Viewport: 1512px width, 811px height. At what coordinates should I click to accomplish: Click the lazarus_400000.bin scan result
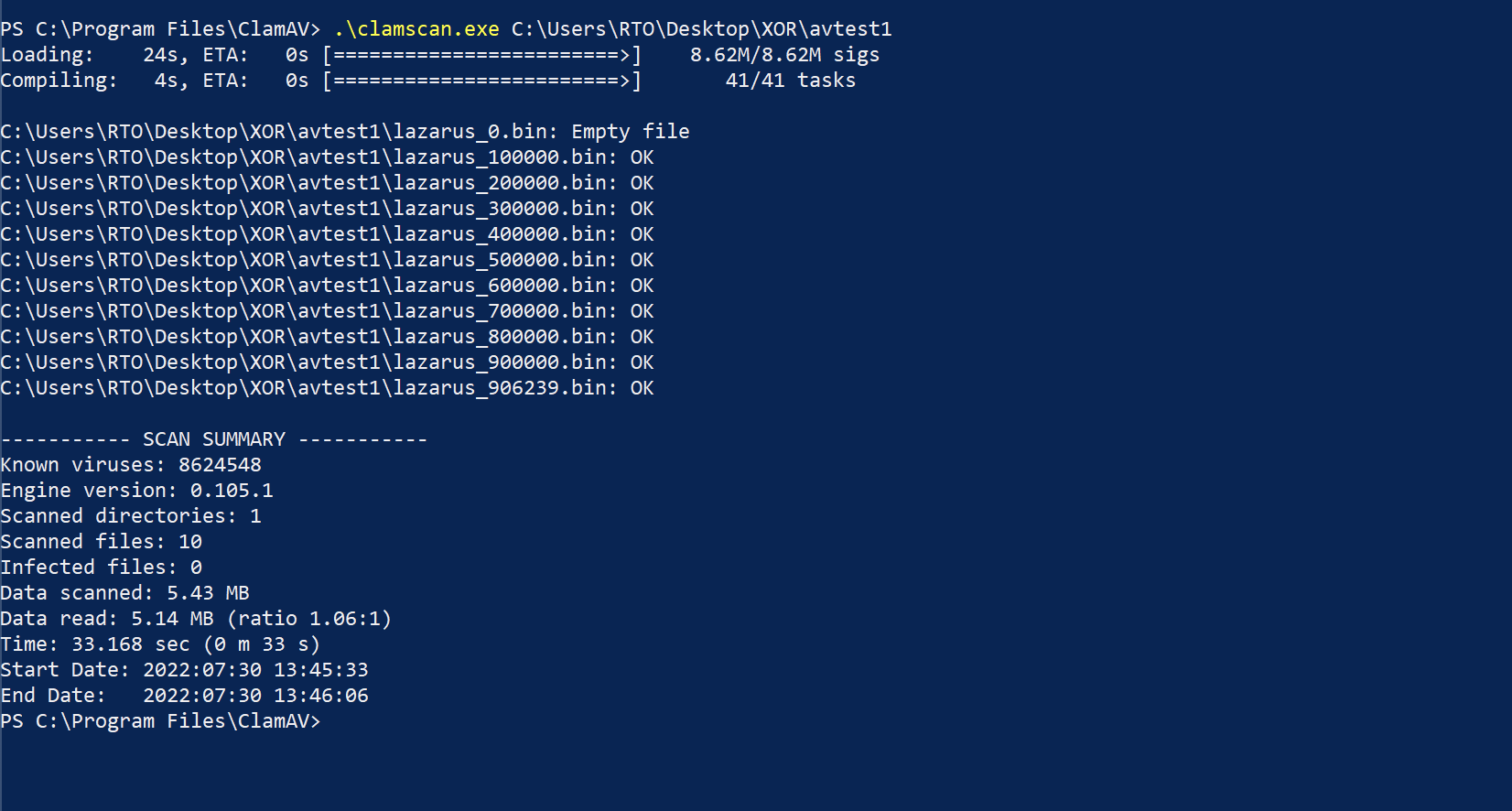pos(328,234)
